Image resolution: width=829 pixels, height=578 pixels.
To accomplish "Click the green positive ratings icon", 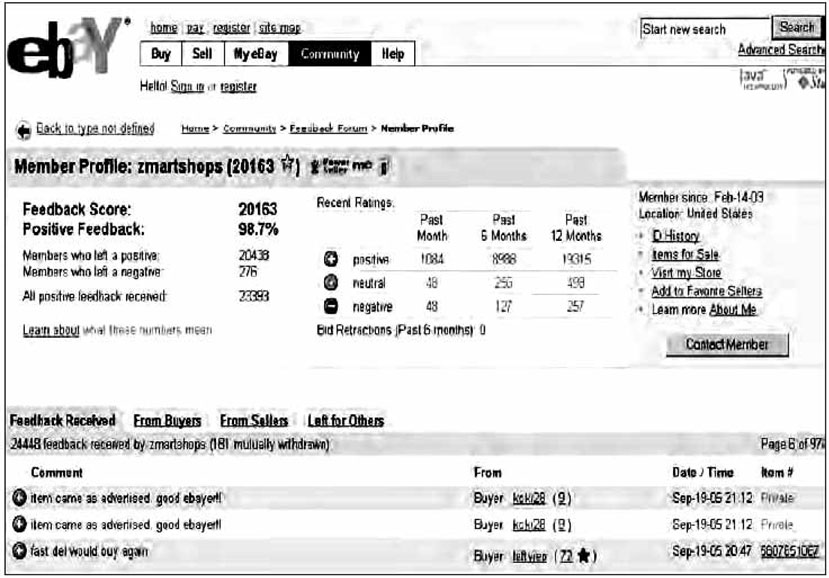I will (x=332, y=260).
